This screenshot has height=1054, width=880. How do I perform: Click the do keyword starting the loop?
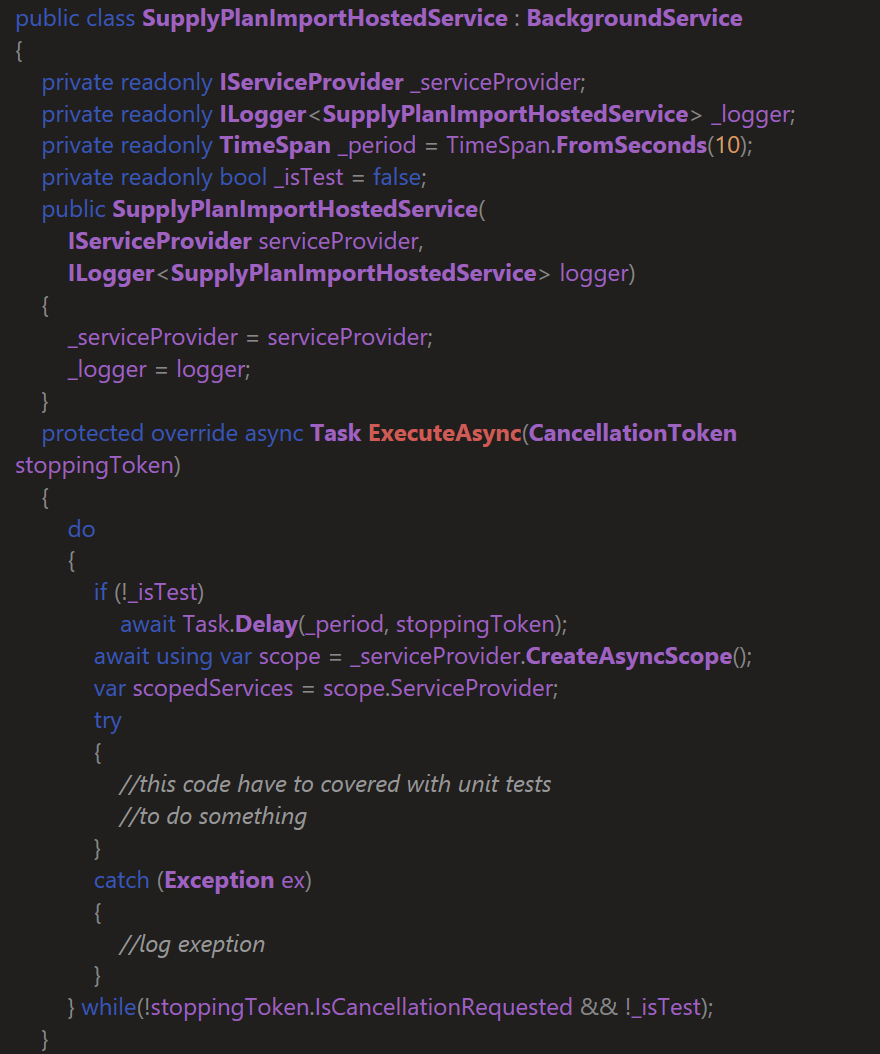(81, 529)
